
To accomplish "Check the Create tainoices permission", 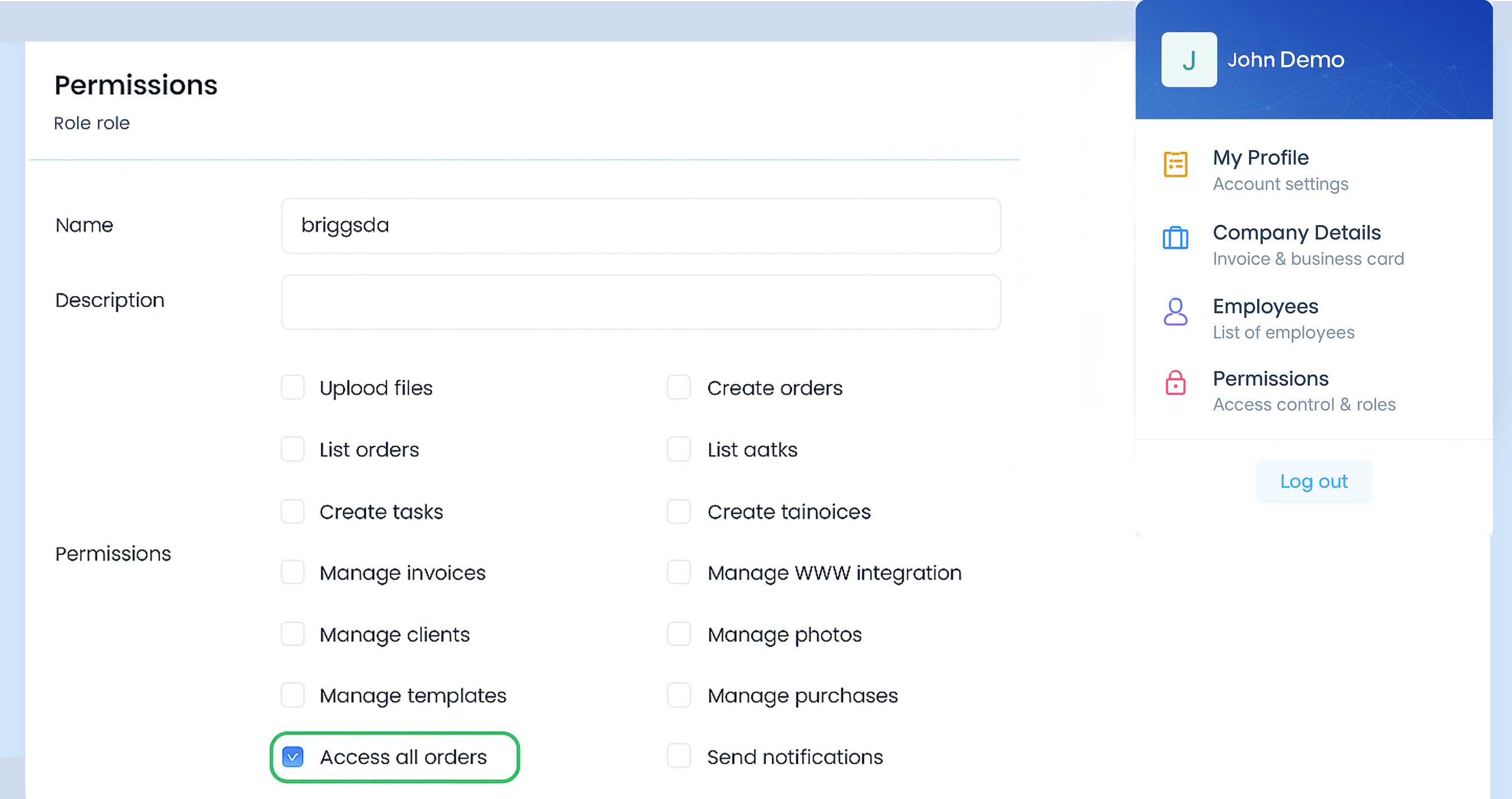I will pyautogui.click(x=679, y=511).
